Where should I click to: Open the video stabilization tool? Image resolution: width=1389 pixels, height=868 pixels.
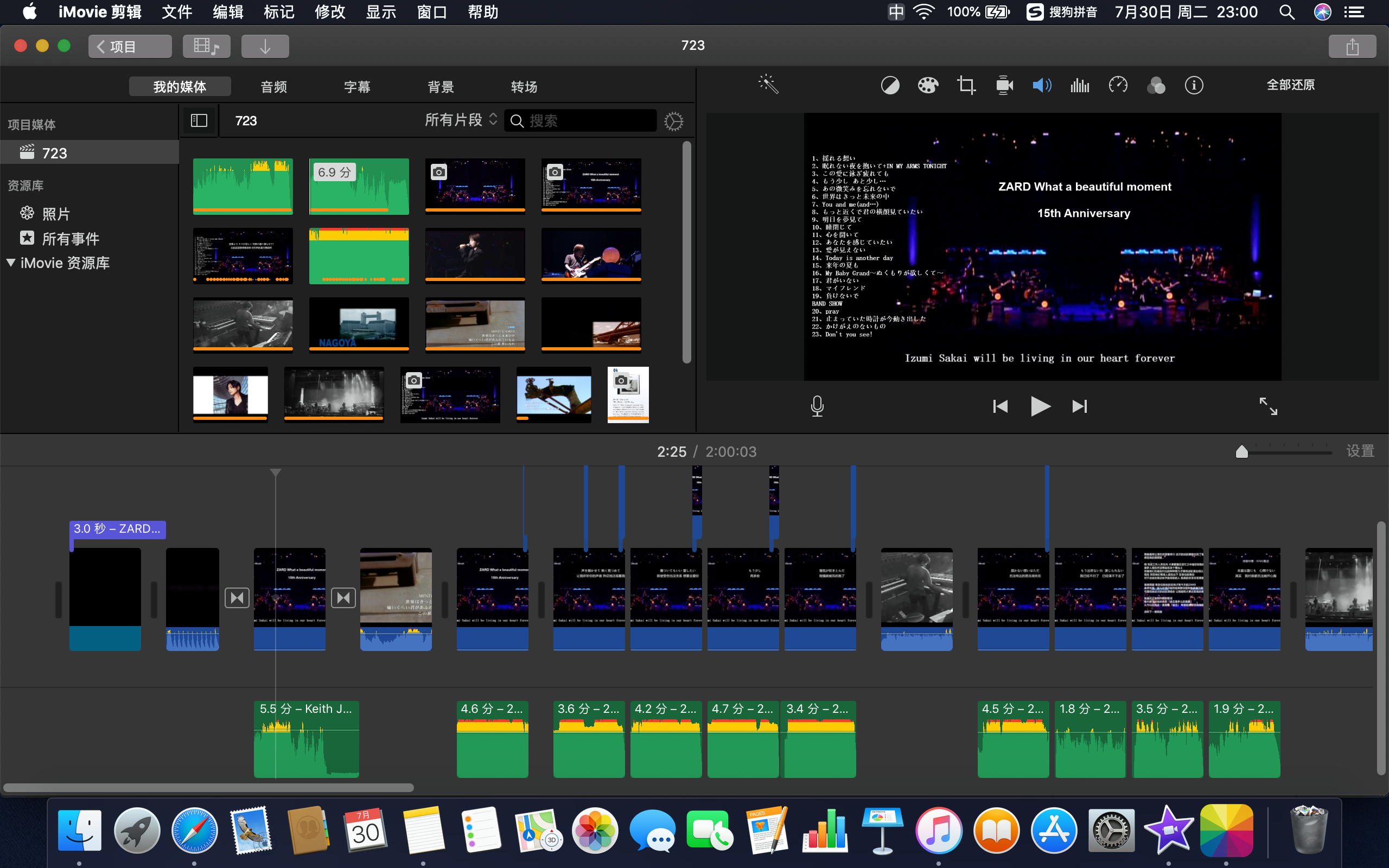pyautogui.click(x=1004, y=86)
